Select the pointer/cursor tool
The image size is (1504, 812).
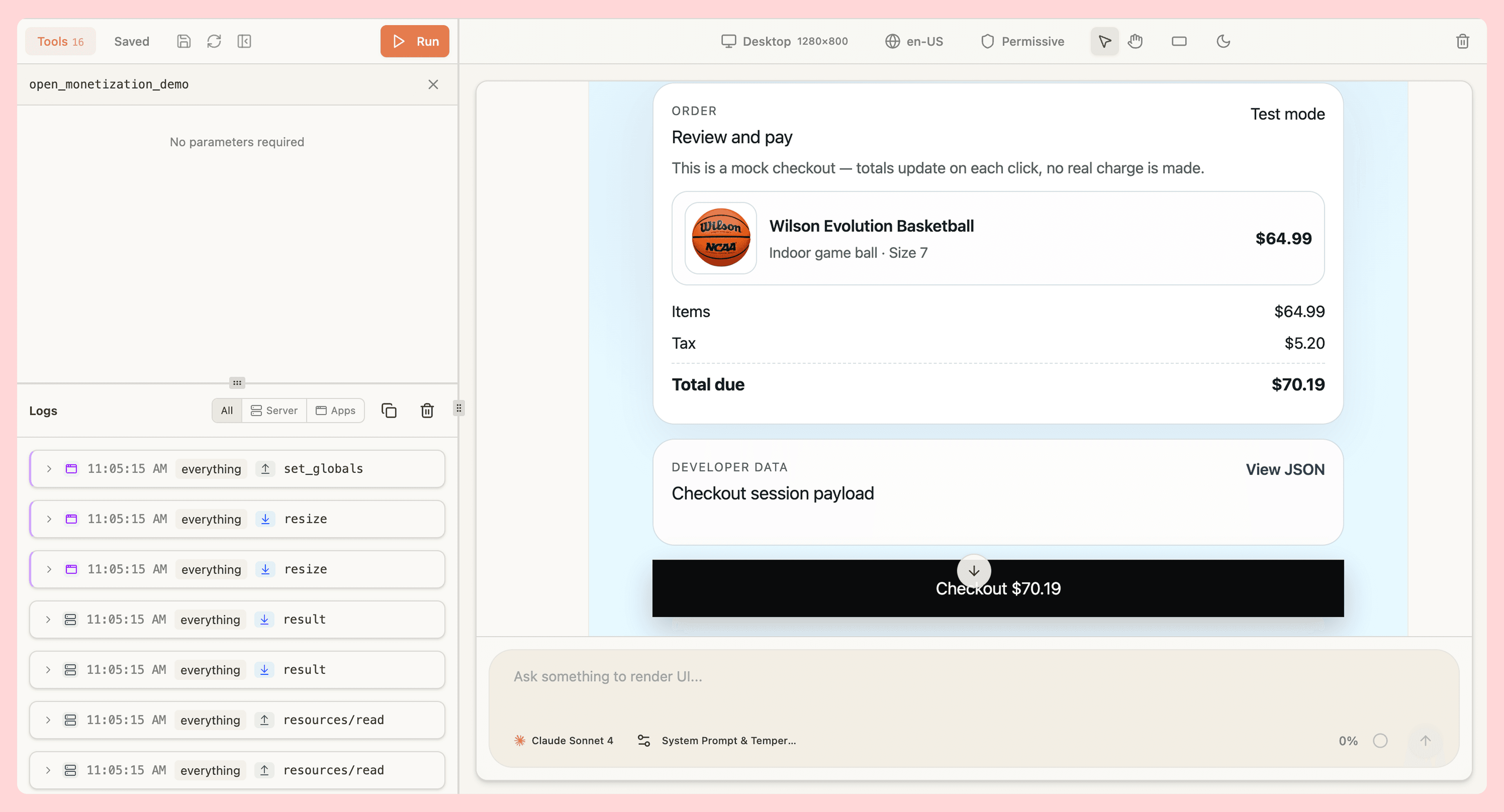coord(1104,41)
